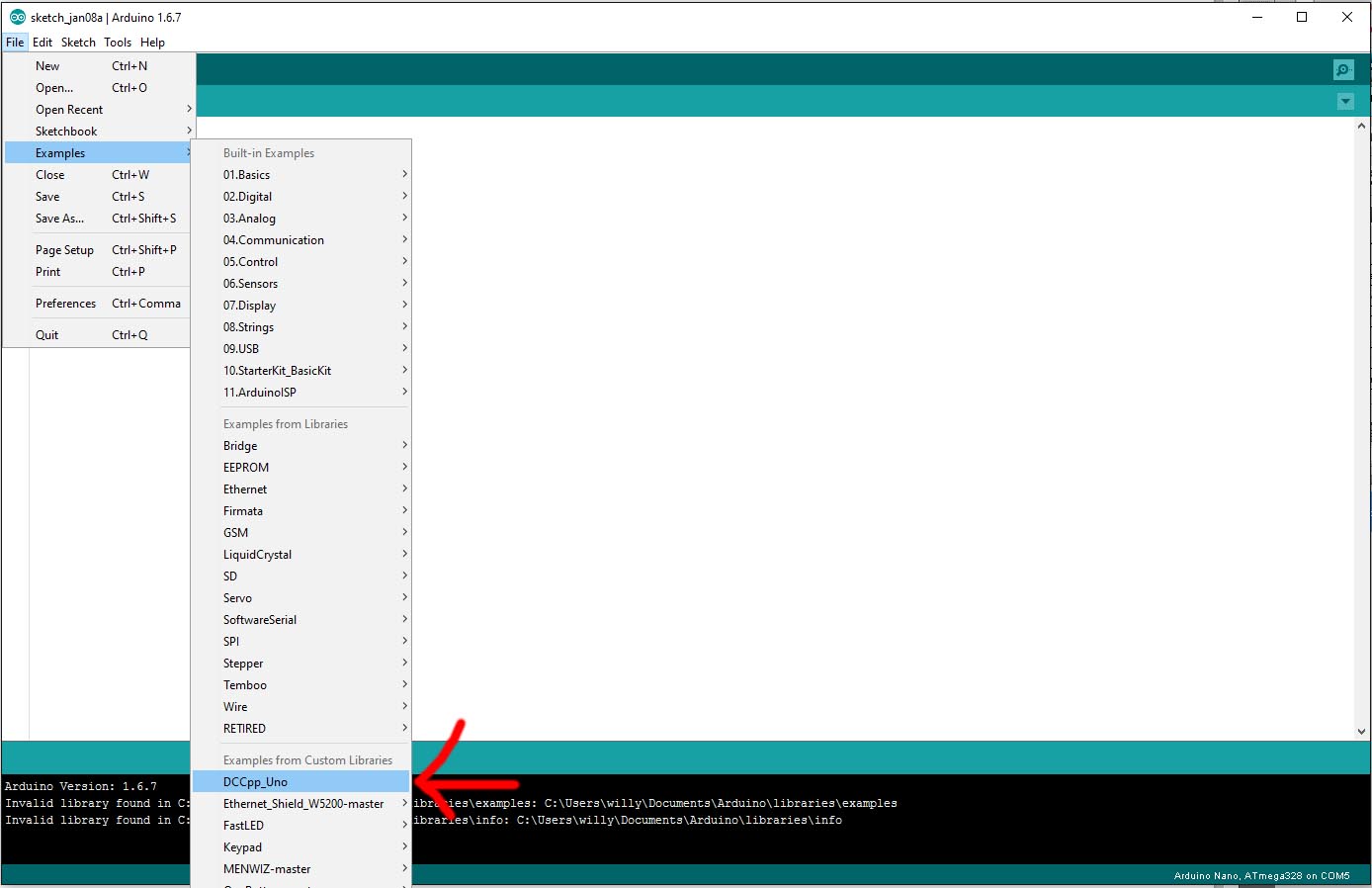Viewport: 1372px width, 888px height.
Task: Open Ethernet_Shield_W5200-master examples
Action: [300, 804]
